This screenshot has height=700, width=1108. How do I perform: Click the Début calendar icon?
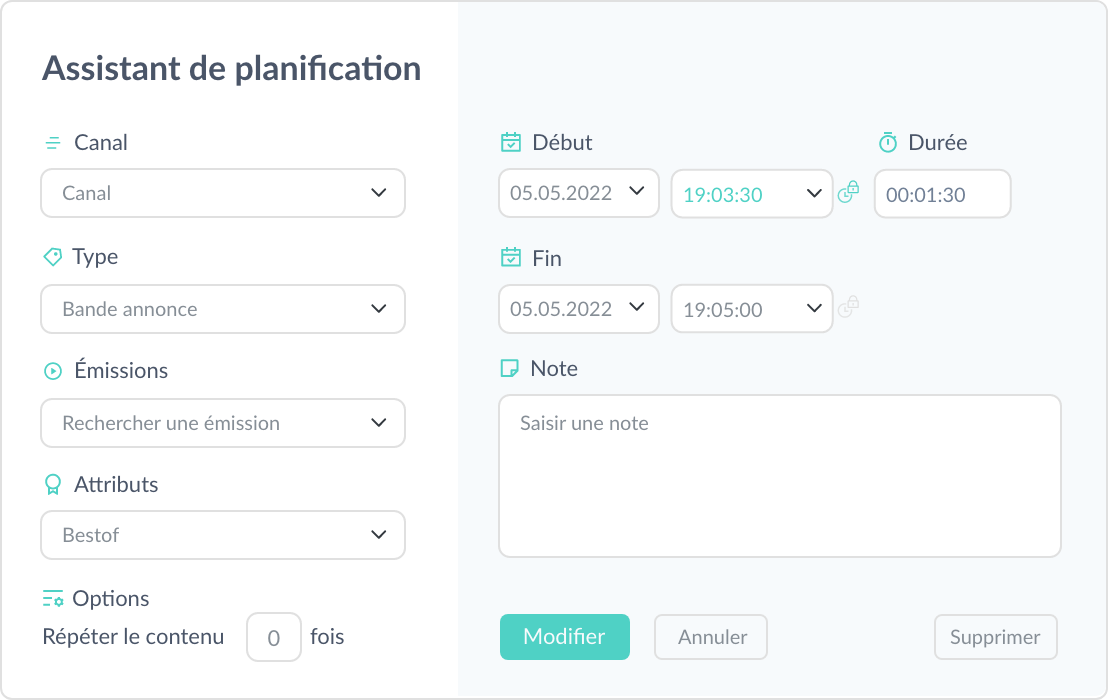[x=511, y=143]
